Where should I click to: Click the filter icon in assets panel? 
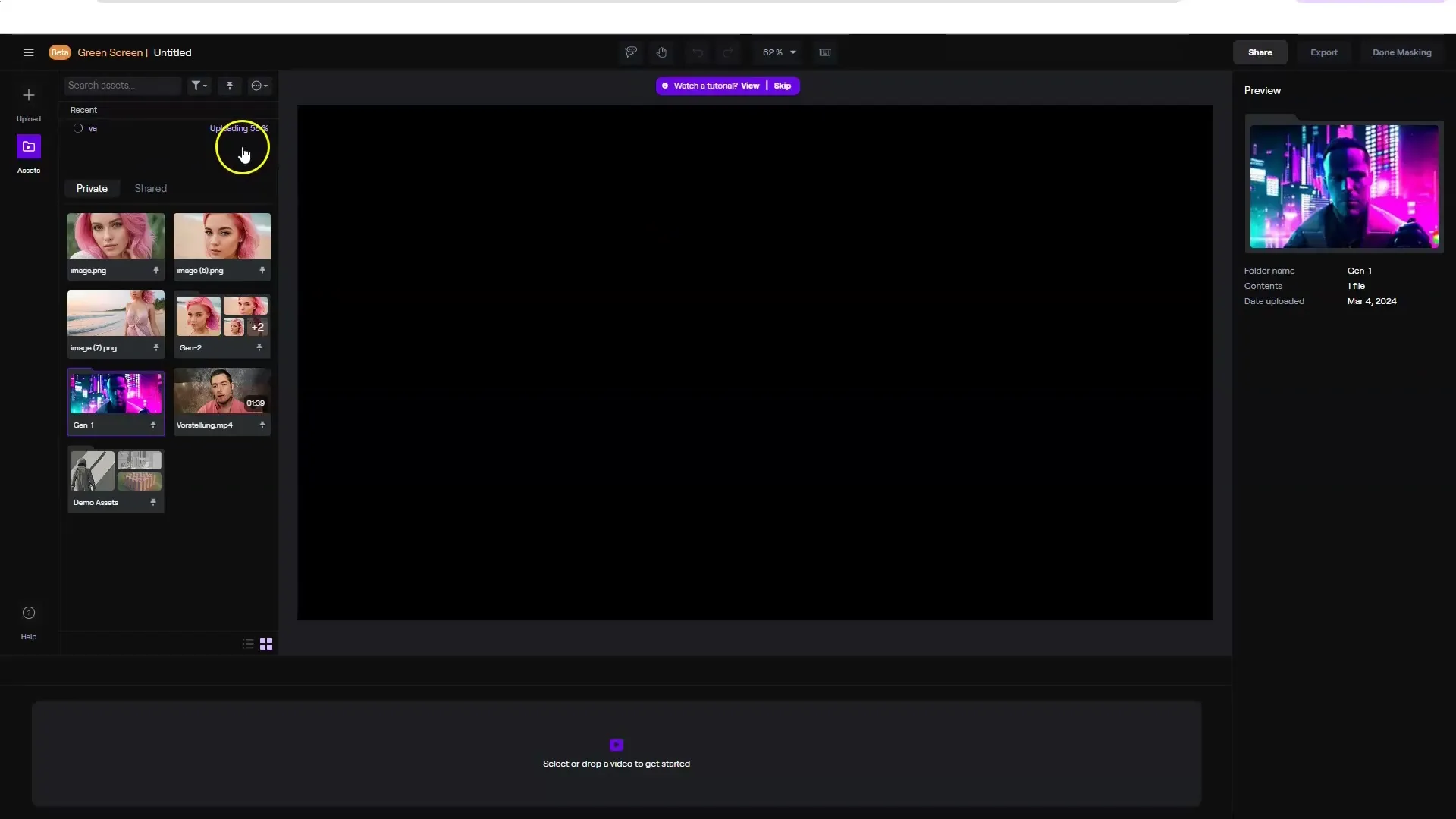click(x=198, y=85)
